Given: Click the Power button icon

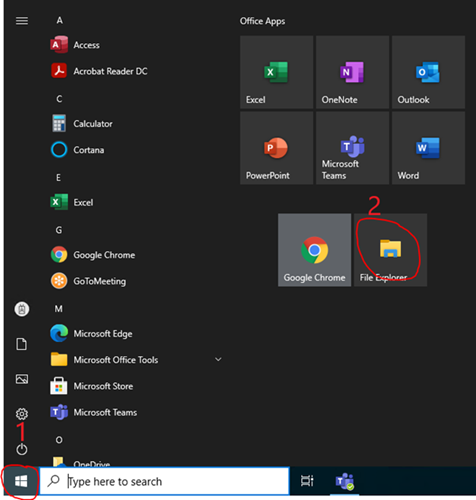Looking at the screenshot, I should [22, 449].
